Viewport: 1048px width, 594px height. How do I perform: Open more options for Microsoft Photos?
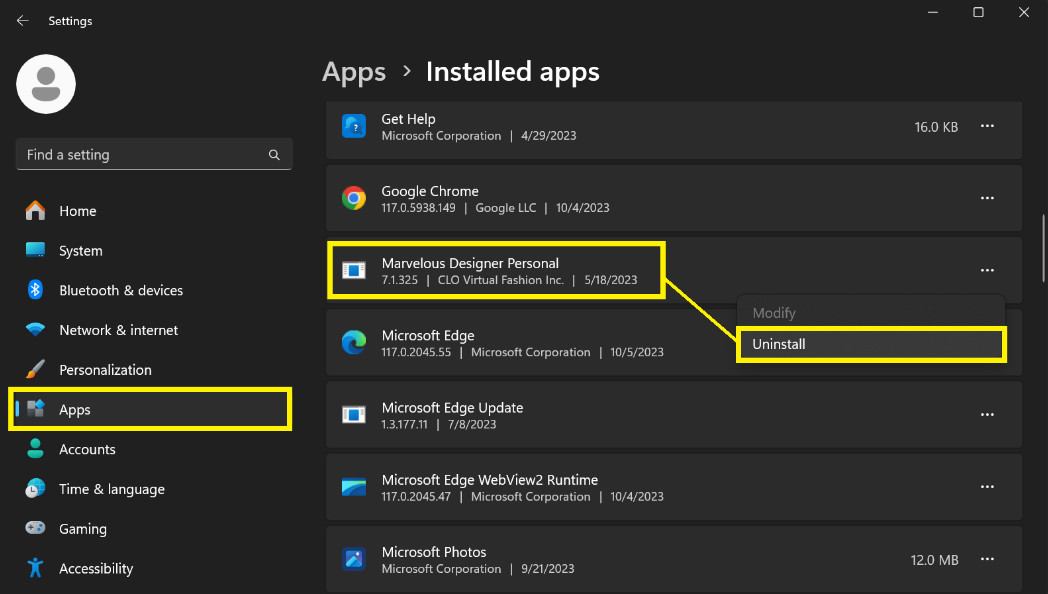click(x=987, y=559)
